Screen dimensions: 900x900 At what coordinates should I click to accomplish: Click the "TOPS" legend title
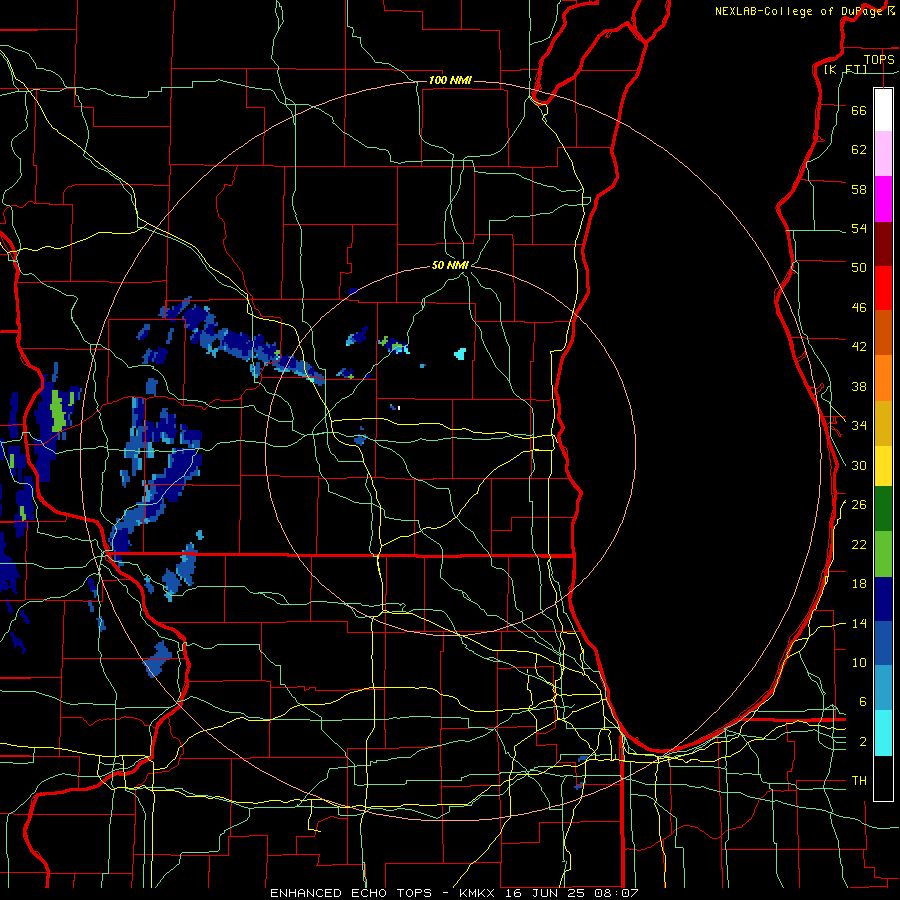[x=879, y=60]
